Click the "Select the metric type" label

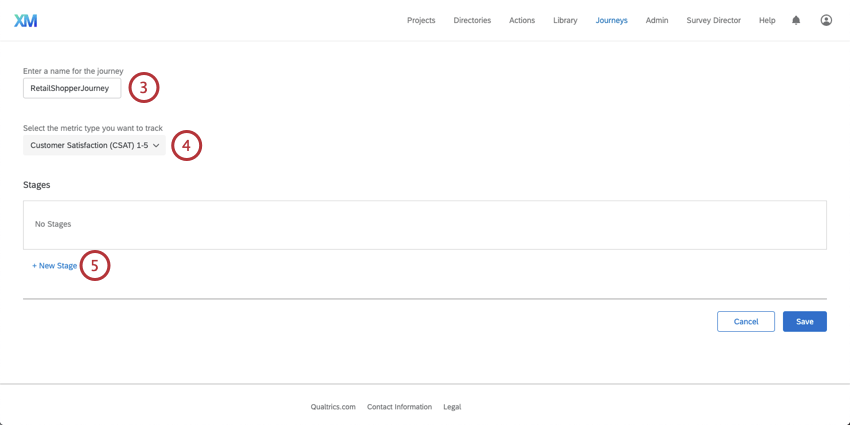(93, 128)
